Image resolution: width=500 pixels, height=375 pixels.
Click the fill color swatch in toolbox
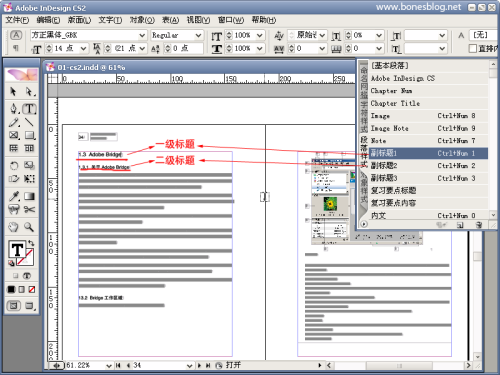pos(17,249)
